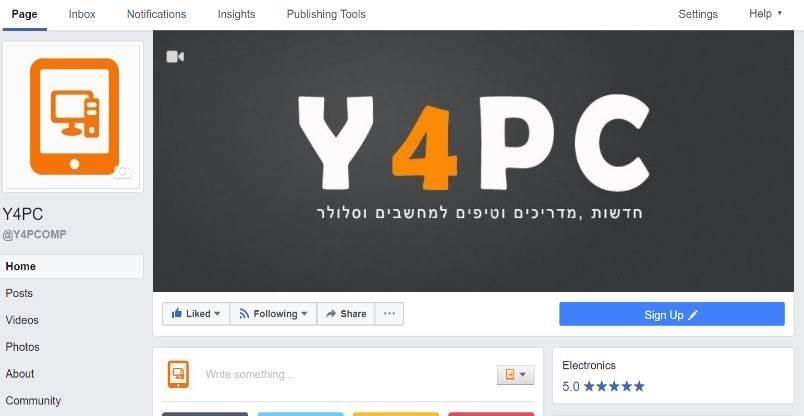Toggle the Liked button
804x416 pixels.
(196, 314)
